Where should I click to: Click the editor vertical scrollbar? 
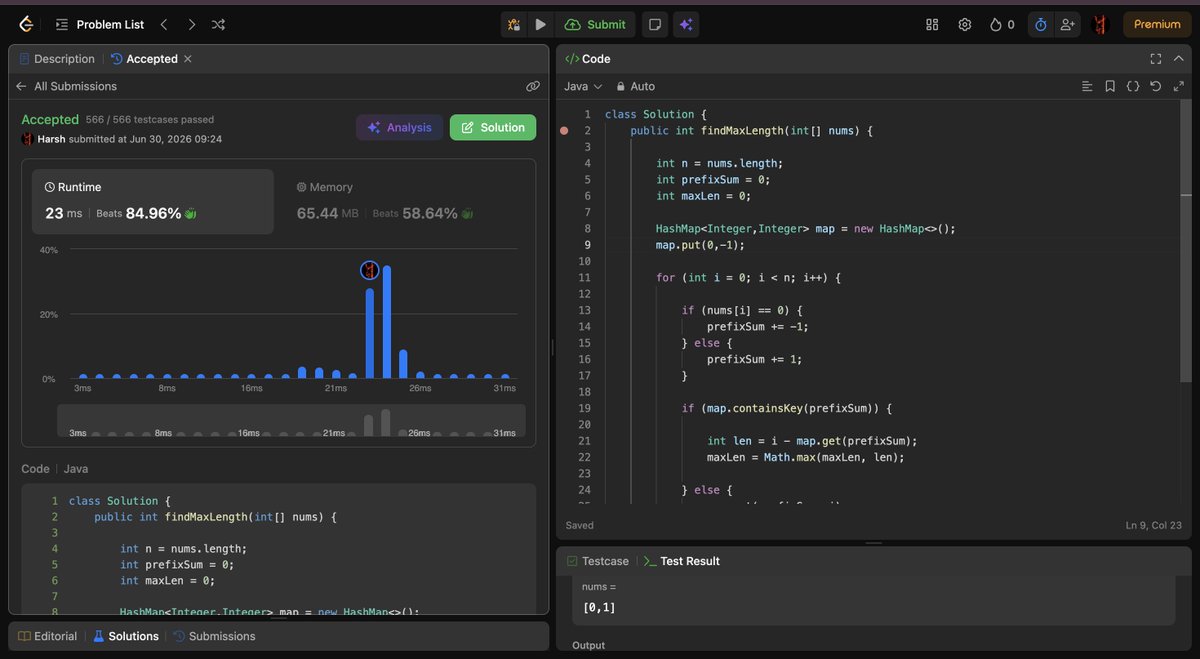click(x=1186, y=241)
